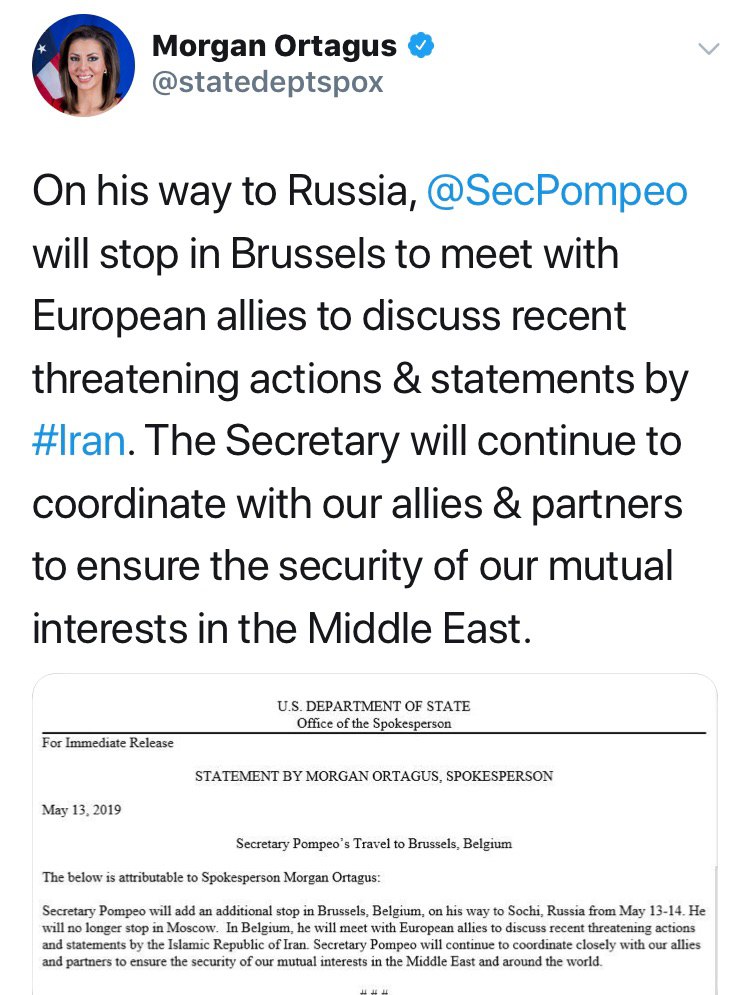The image size is (750, 995).
Task: Click "Office of the Spokesperson" line in statement
Action: (x=373, y=723)
